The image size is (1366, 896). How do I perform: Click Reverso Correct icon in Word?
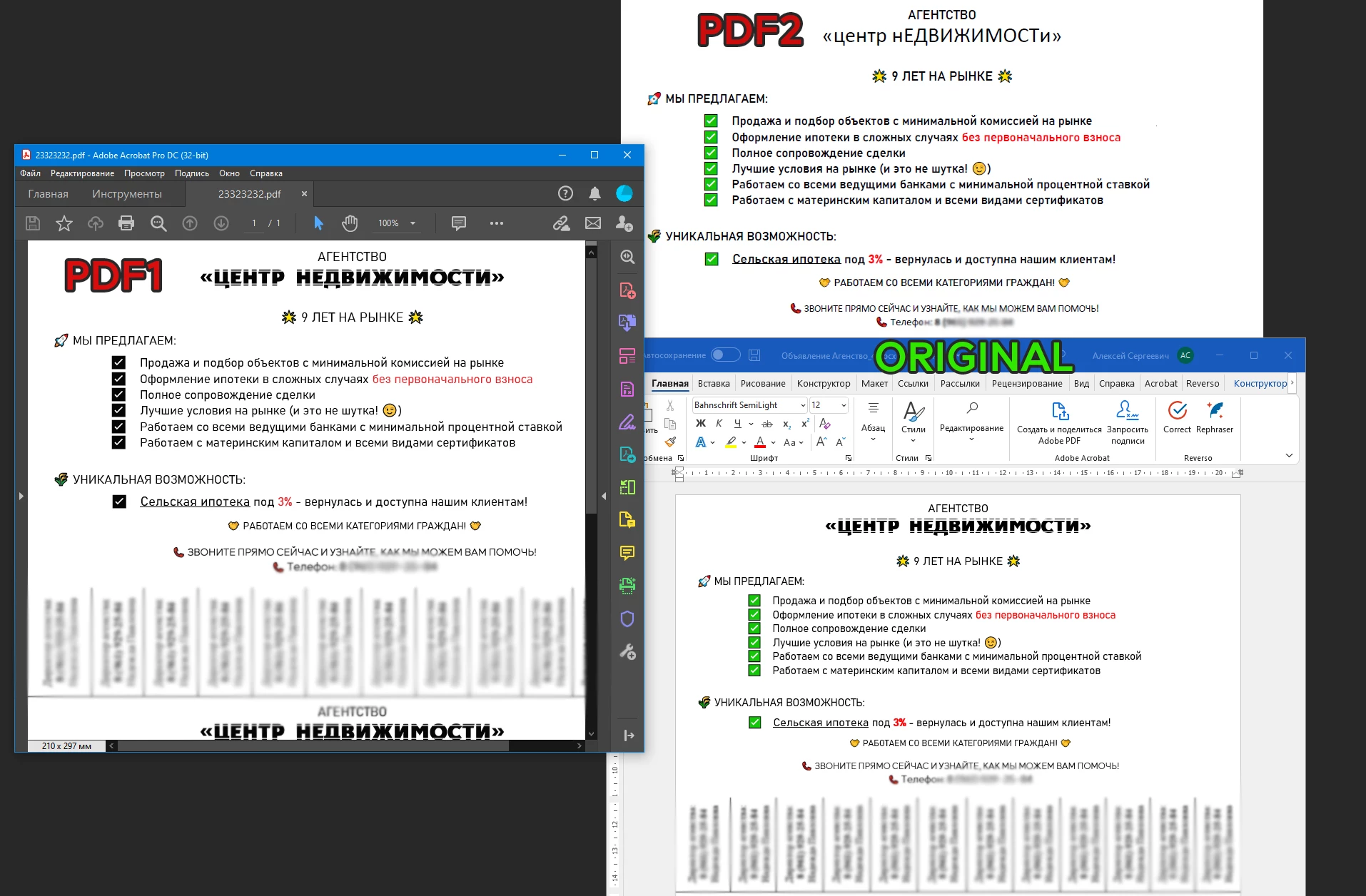click(1178, 417)
